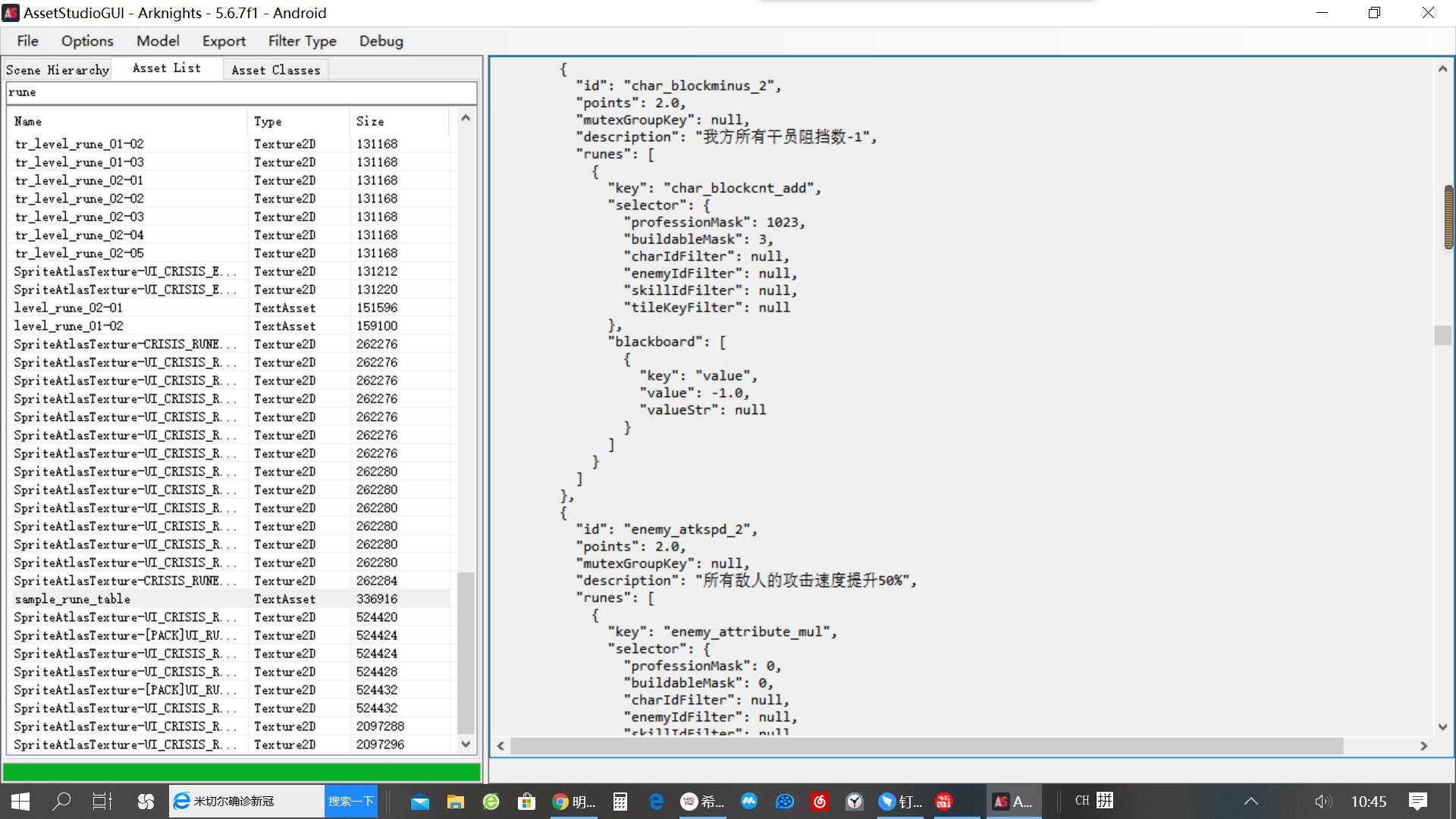Open Task View on the taskbar
The height and width of the screenshot is (819, 1456).
click(x=102, y=801)
